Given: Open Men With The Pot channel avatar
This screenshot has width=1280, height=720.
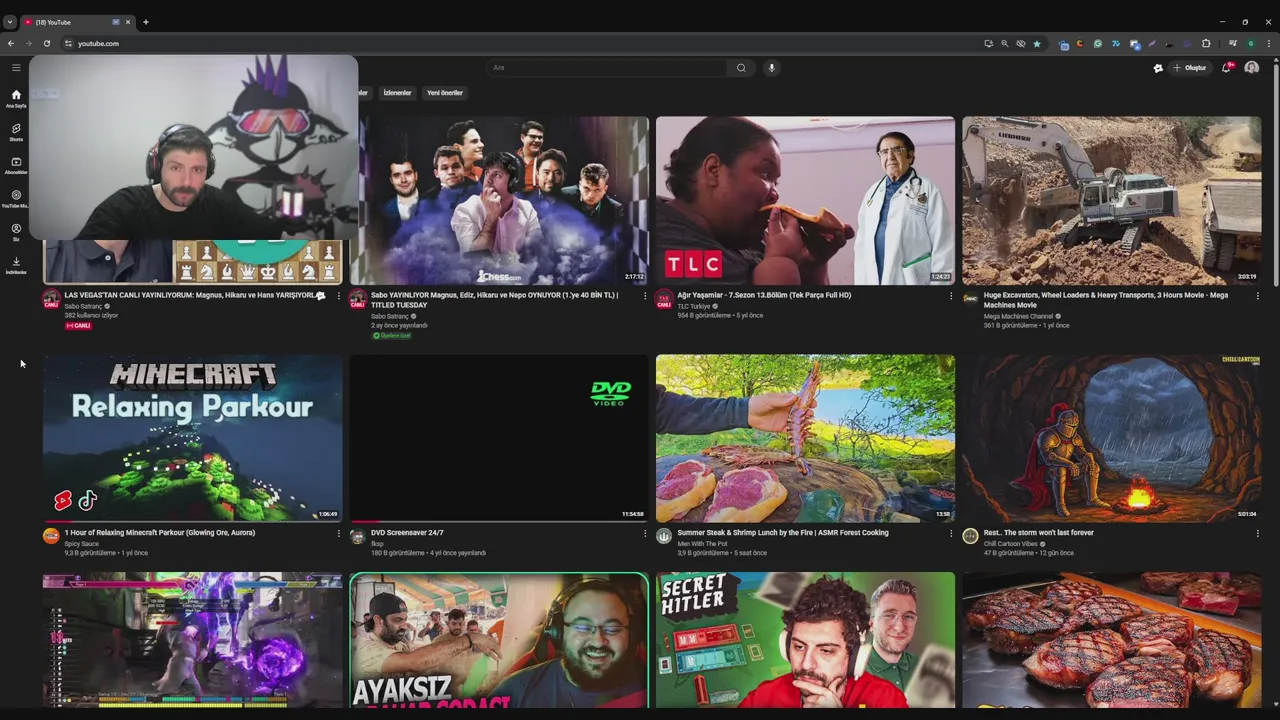Looking at the screenshot, I should (x=664, y=536).
